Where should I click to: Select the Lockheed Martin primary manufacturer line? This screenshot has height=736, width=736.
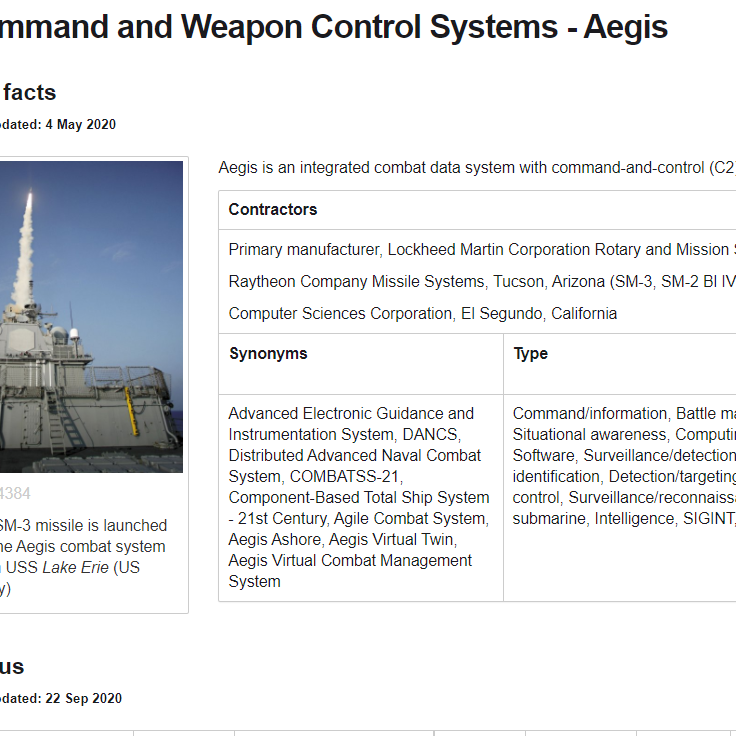tap(482, 249)
